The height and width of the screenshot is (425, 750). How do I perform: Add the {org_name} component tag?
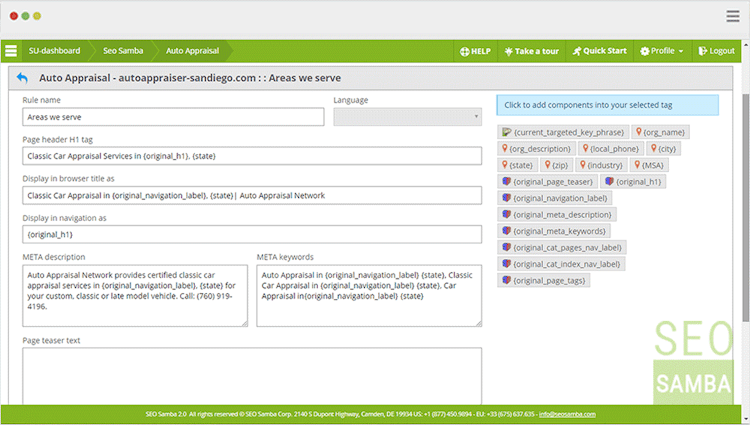click(660, 132)
